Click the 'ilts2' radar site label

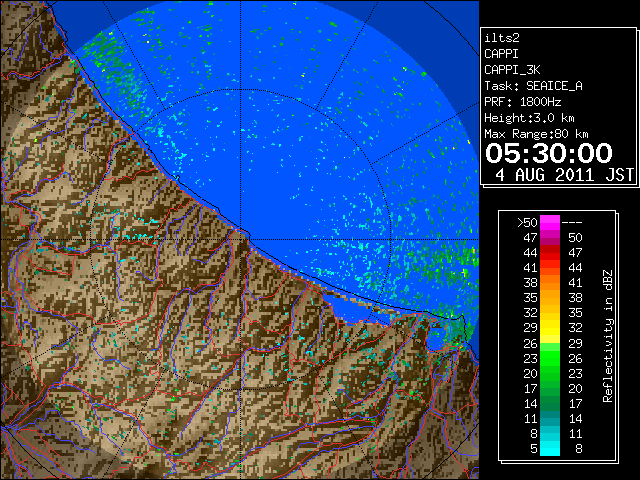pos(502,38)
